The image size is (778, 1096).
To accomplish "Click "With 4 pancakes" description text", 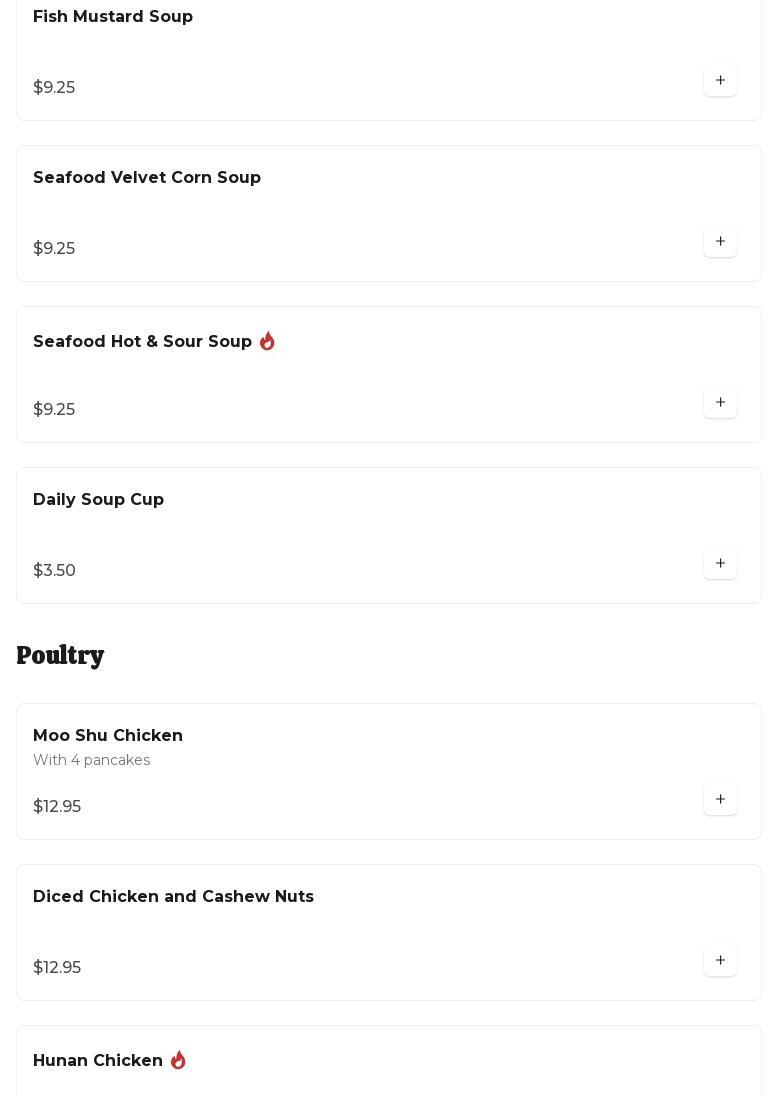I will pyautogui.click(x=91, y=761).
